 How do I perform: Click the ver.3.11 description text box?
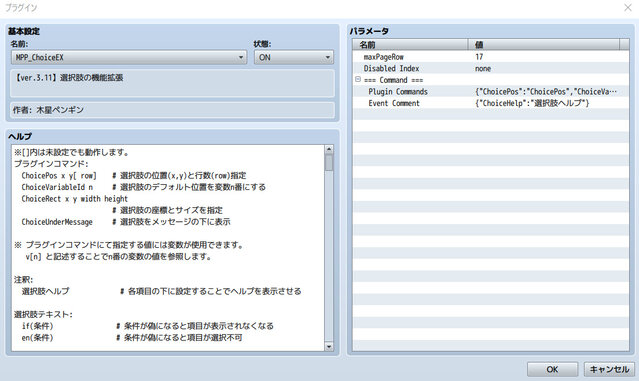click(172, 83)
